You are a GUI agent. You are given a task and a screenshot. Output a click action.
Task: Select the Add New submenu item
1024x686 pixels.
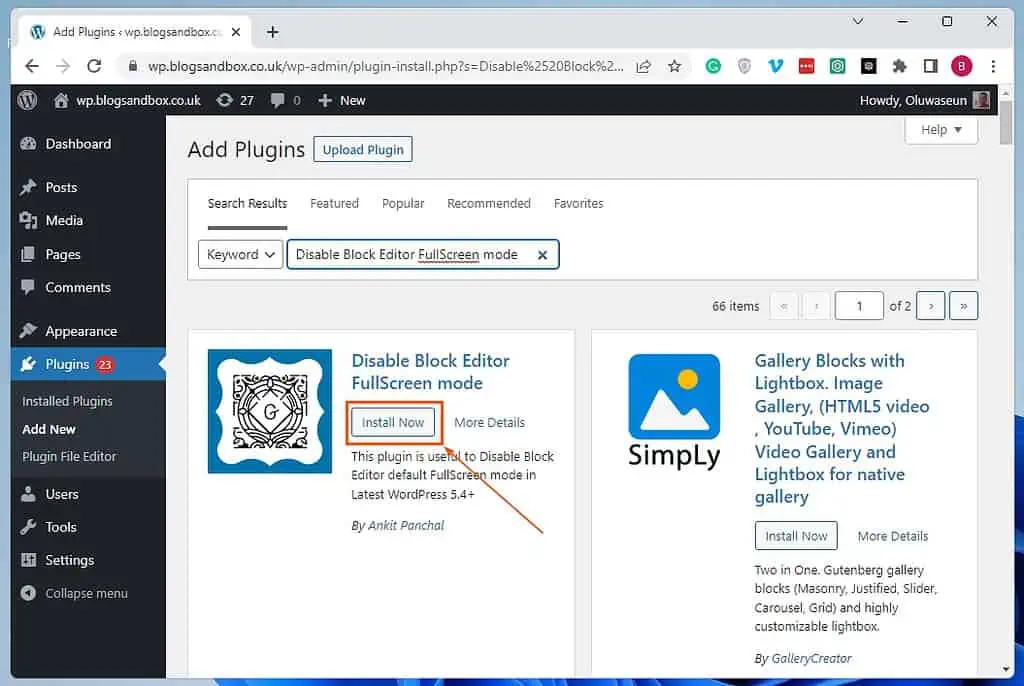click(49, 429)
